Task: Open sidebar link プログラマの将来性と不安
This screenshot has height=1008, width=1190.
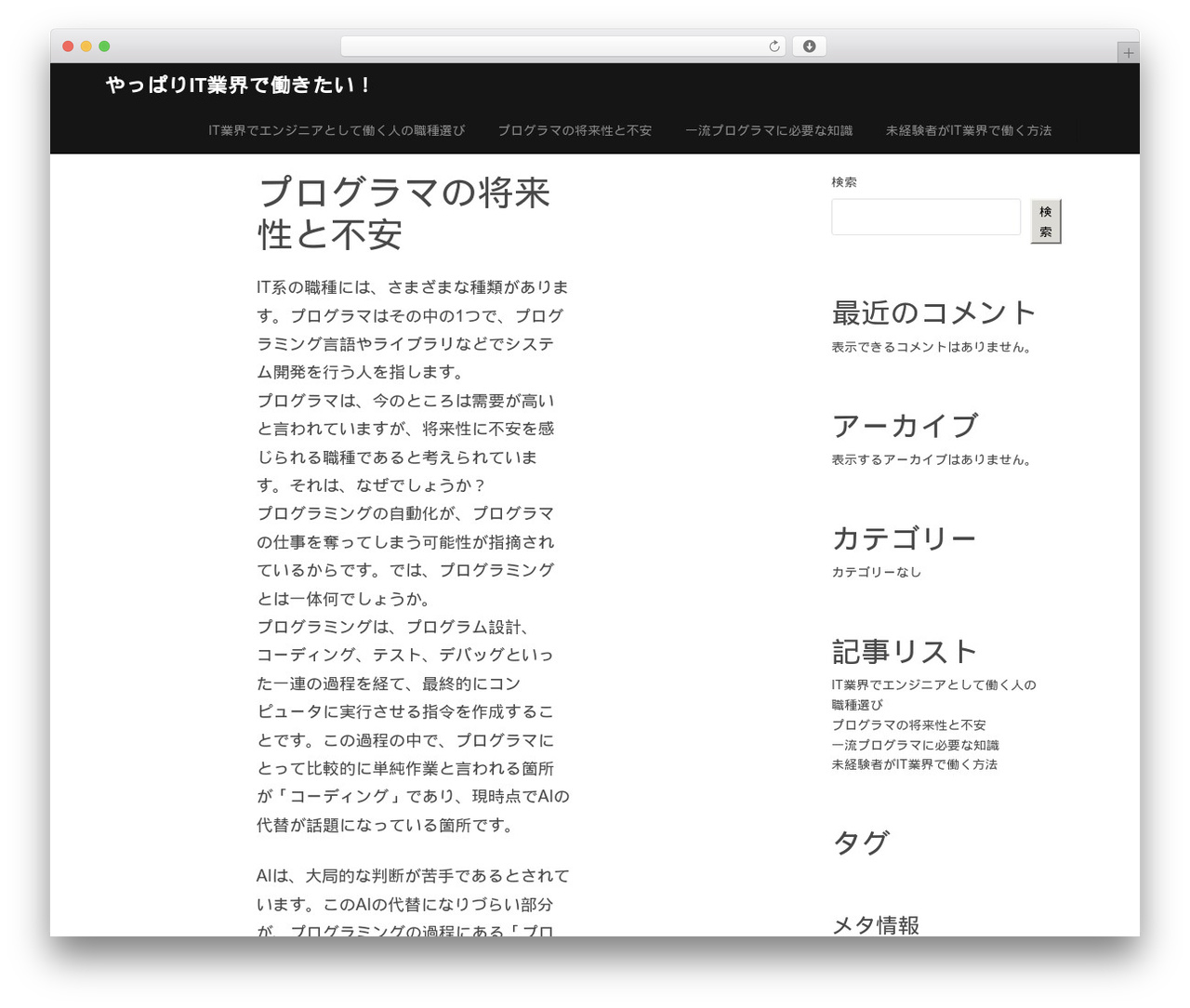Action: point(908,725)
